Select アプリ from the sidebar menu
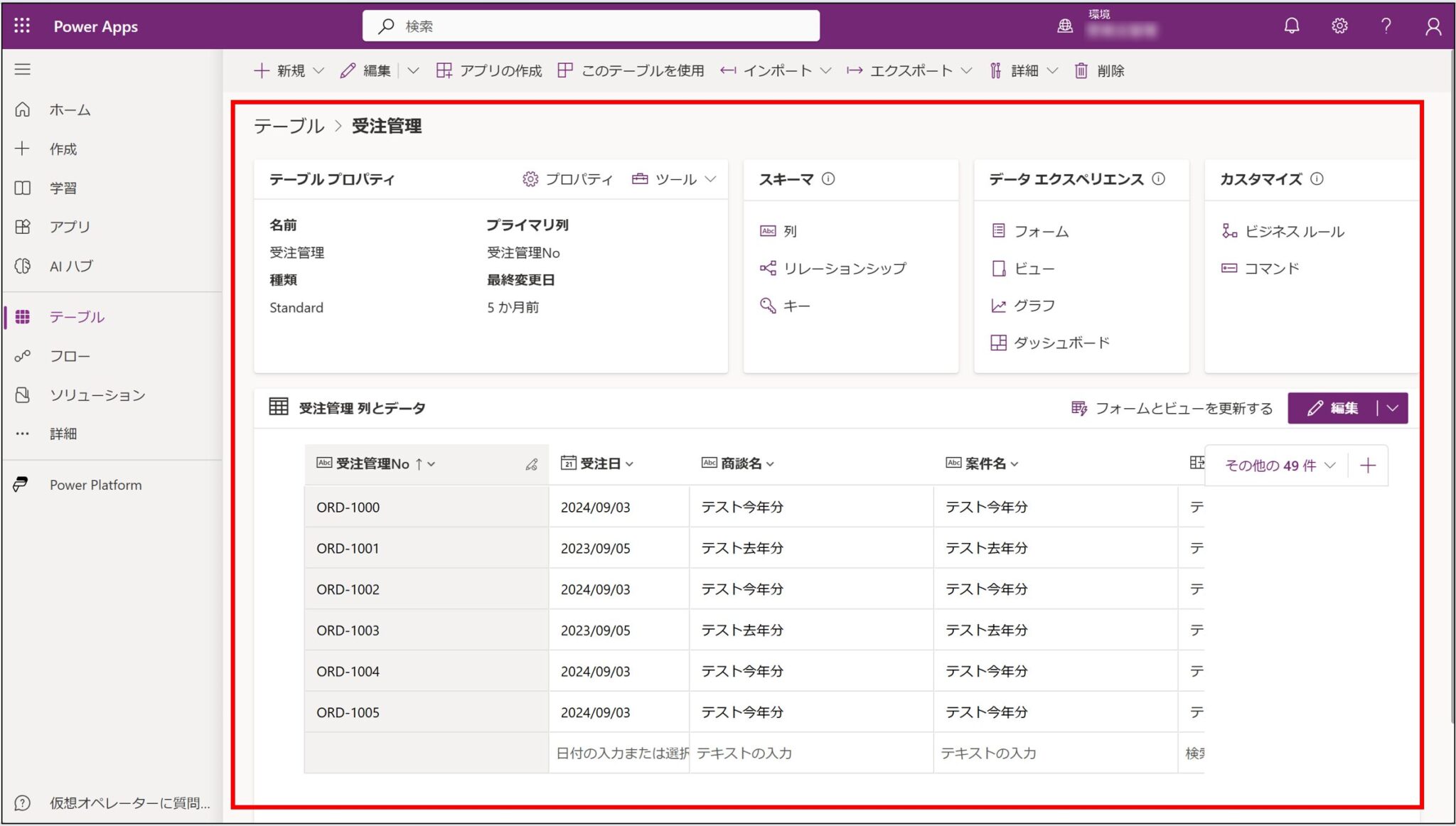This screenshot has height=826, width=1456. tap(69, 227)
